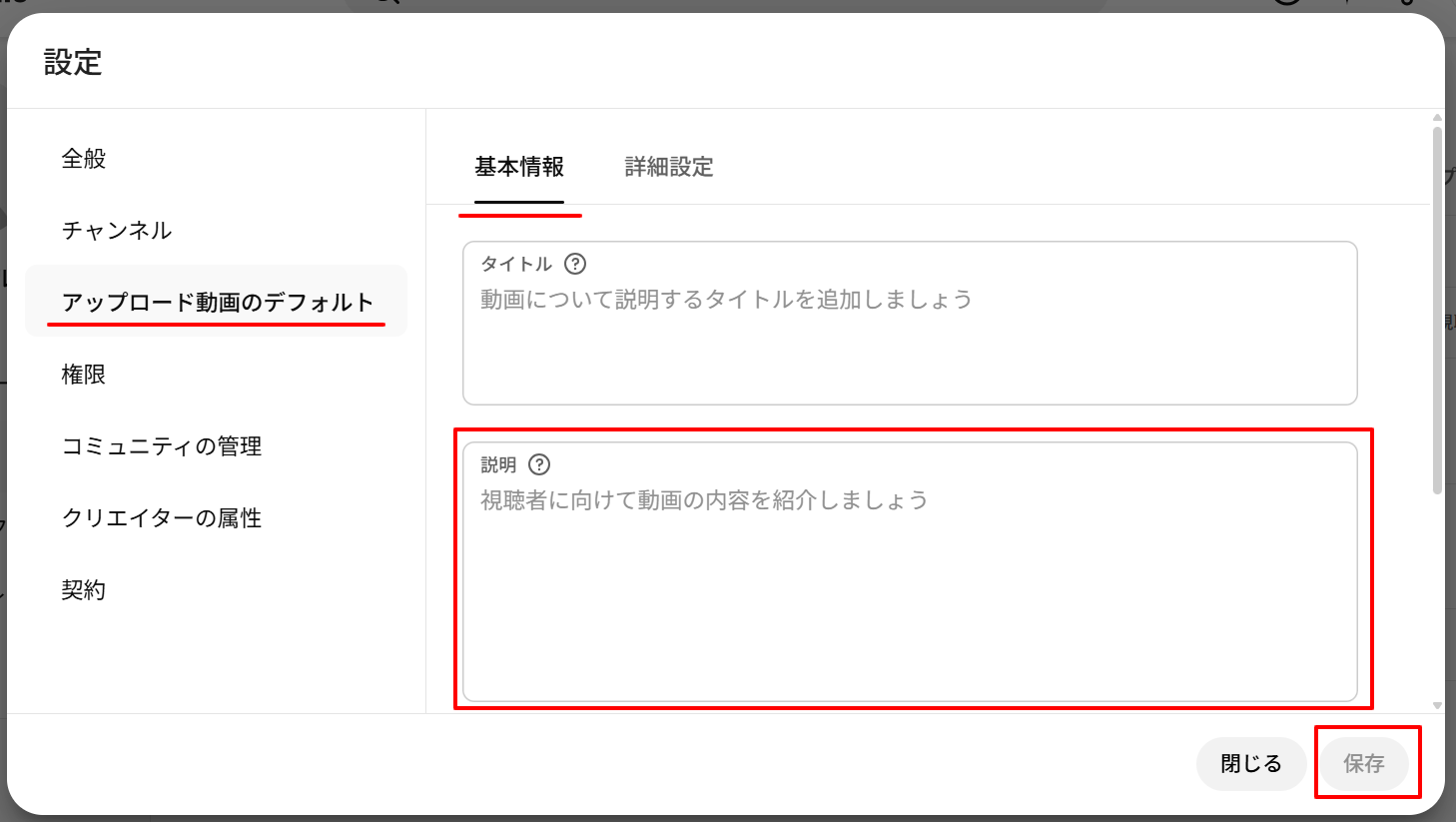Switch to the 基本情報 tab
Viewport: 1456px width, 822px height.
[519, 167]
